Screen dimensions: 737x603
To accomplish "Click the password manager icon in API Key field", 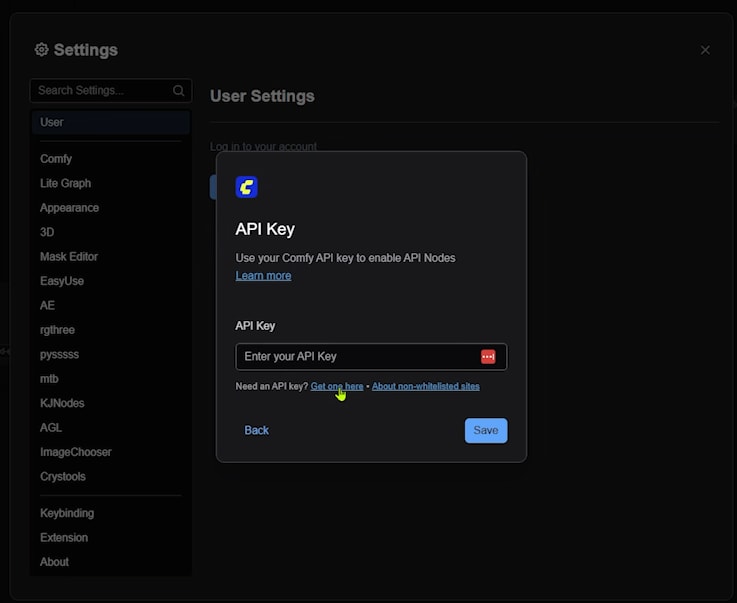I will (x=488, y=357).
